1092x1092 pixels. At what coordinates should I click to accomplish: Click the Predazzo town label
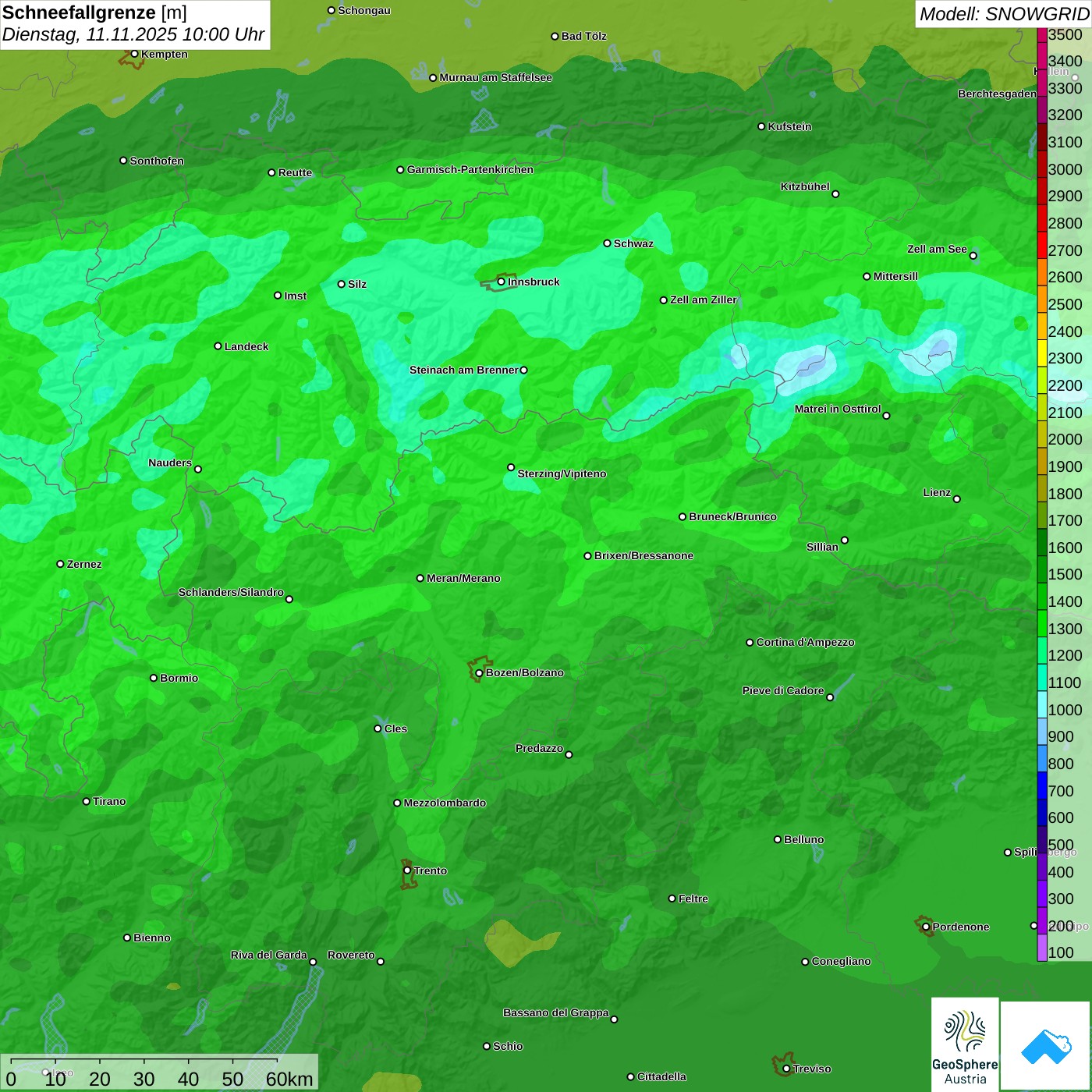click(539, 748)
